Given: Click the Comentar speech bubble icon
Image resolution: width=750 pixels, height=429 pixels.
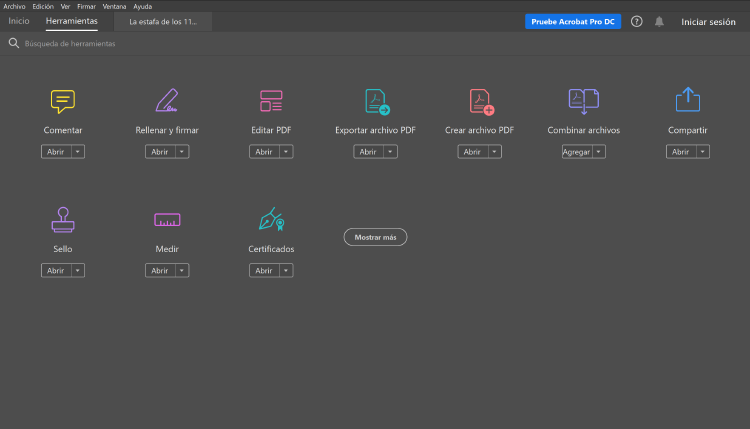Looking at the screenshot, I should coord(63,101).
